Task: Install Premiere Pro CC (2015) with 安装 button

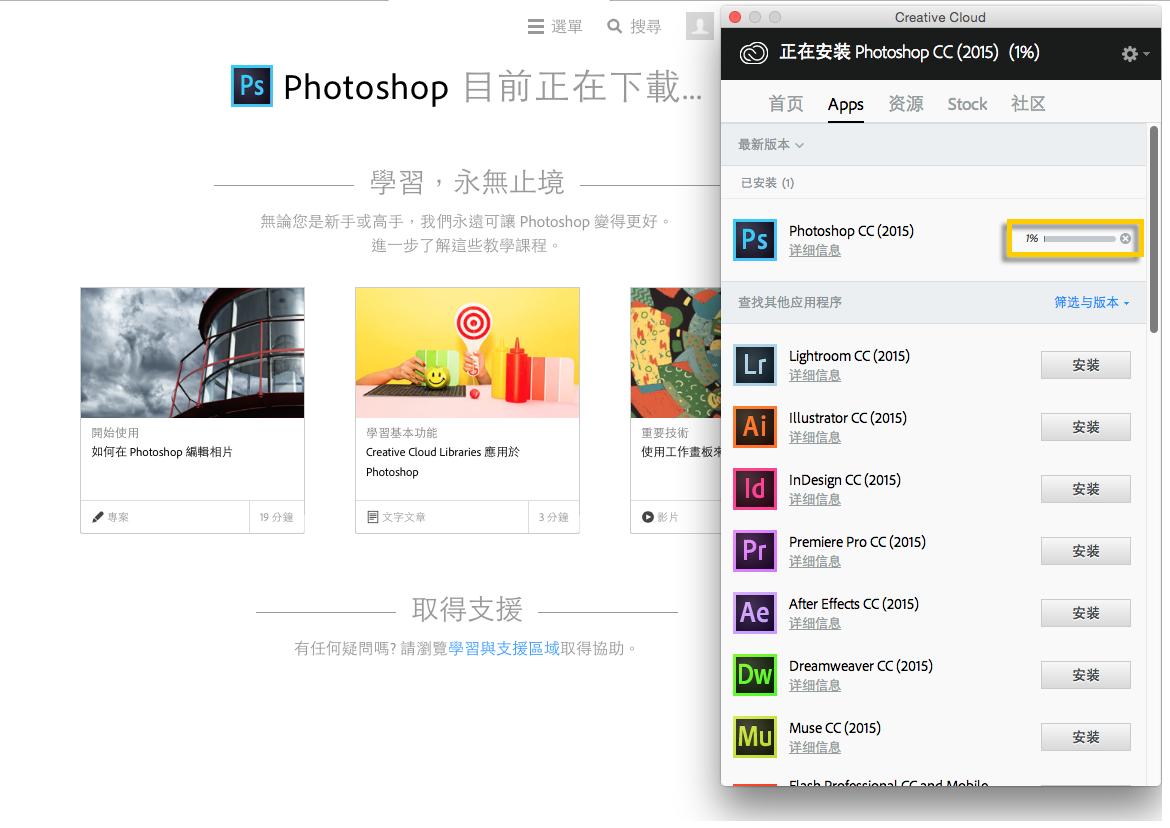Action: (x=1086, y=551)
